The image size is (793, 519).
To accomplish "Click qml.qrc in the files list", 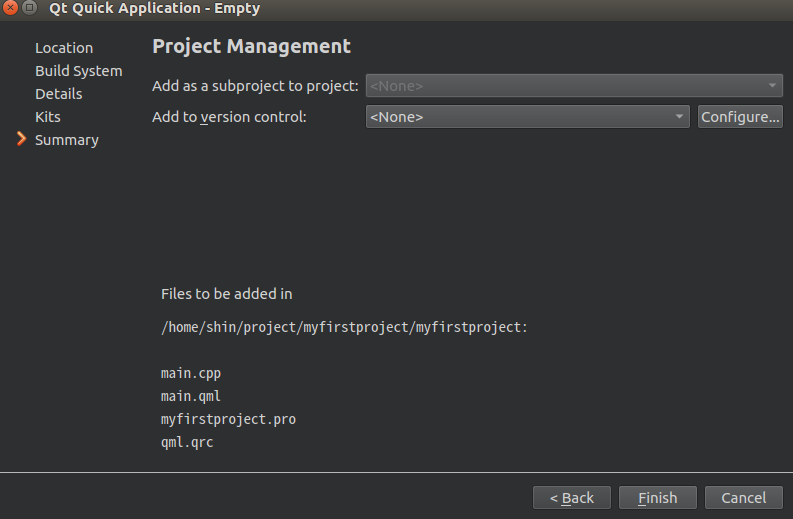I will click(187, 442).
